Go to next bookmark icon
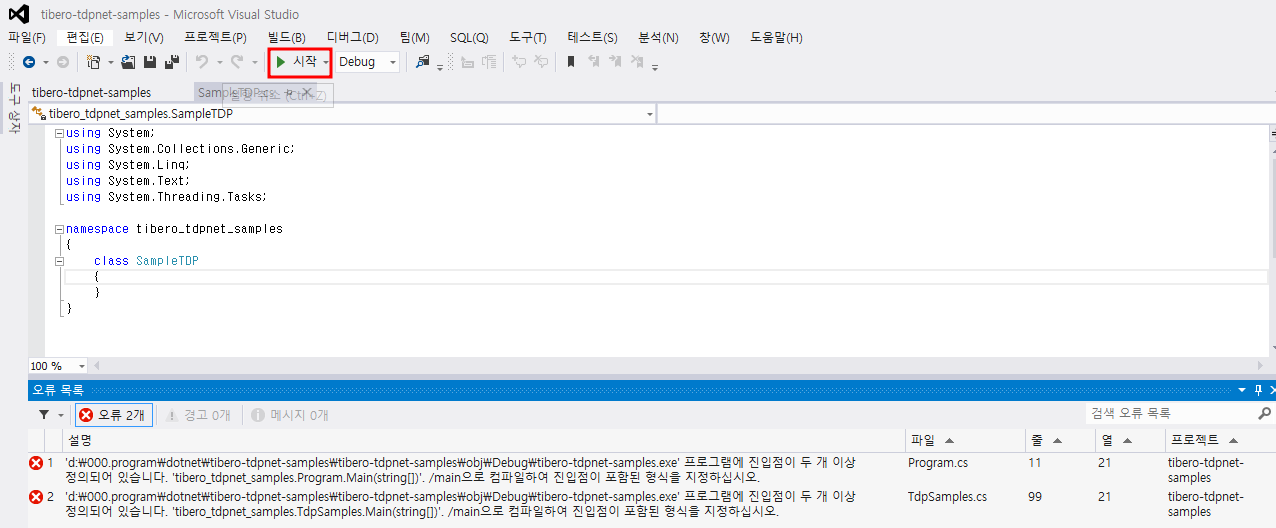 pos(615,62)
